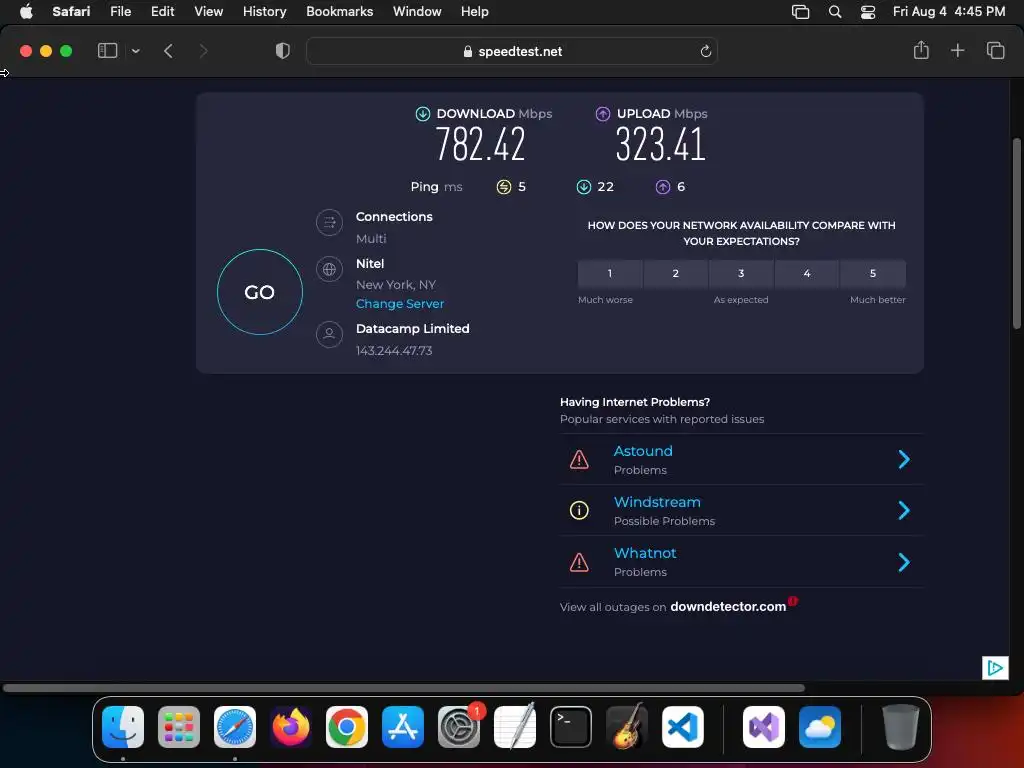Expand Astound row chevron arrow
This screenshot has width=1024, height=768.
tap(904, 459)
